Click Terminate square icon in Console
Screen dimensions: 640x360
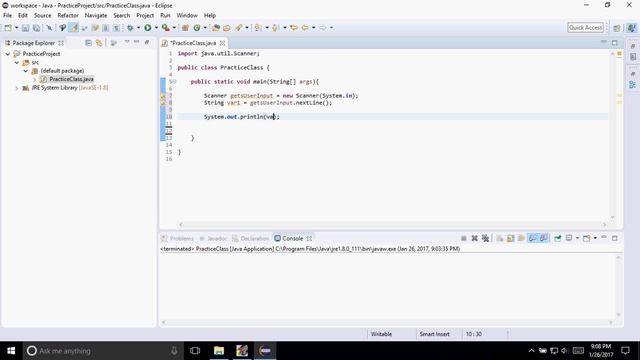pos(464,238)
